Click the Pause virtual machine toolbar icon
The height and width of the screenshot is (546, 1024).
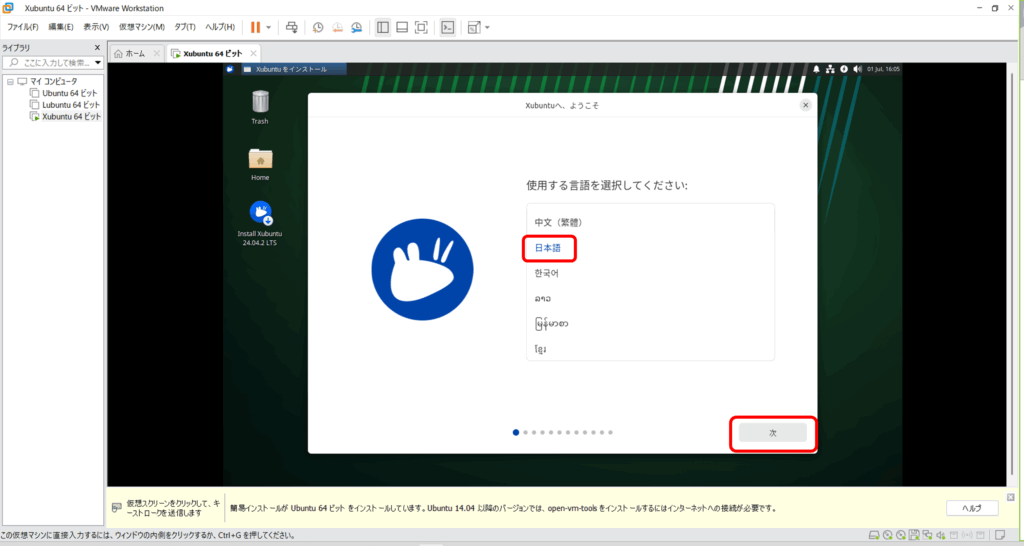(x=255, y=27)
